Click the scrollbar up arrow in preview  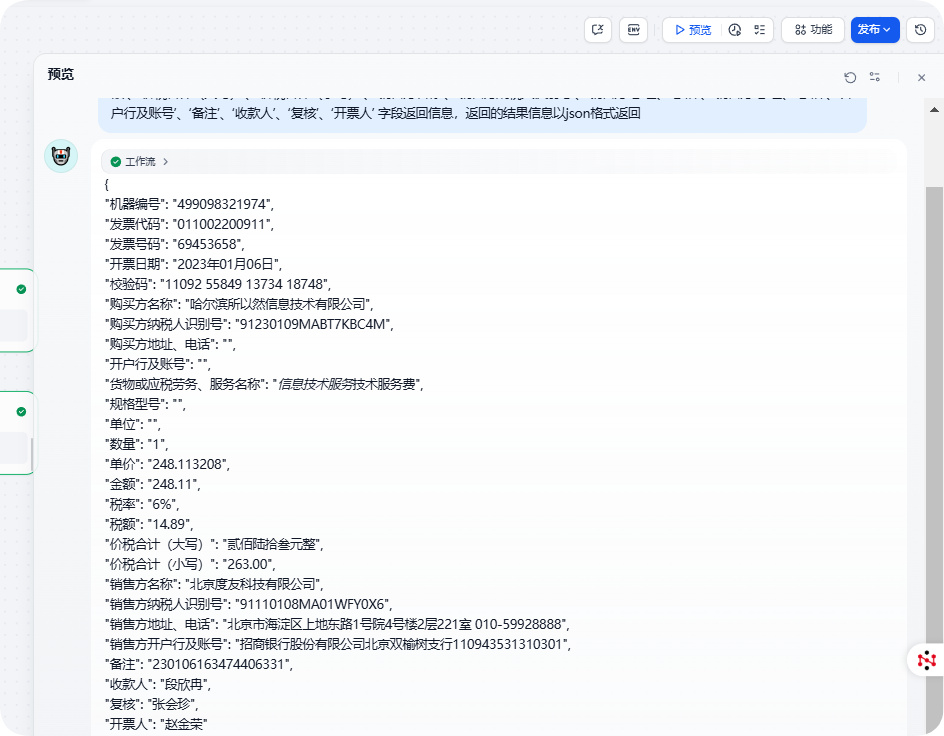[x=934, y=110]
